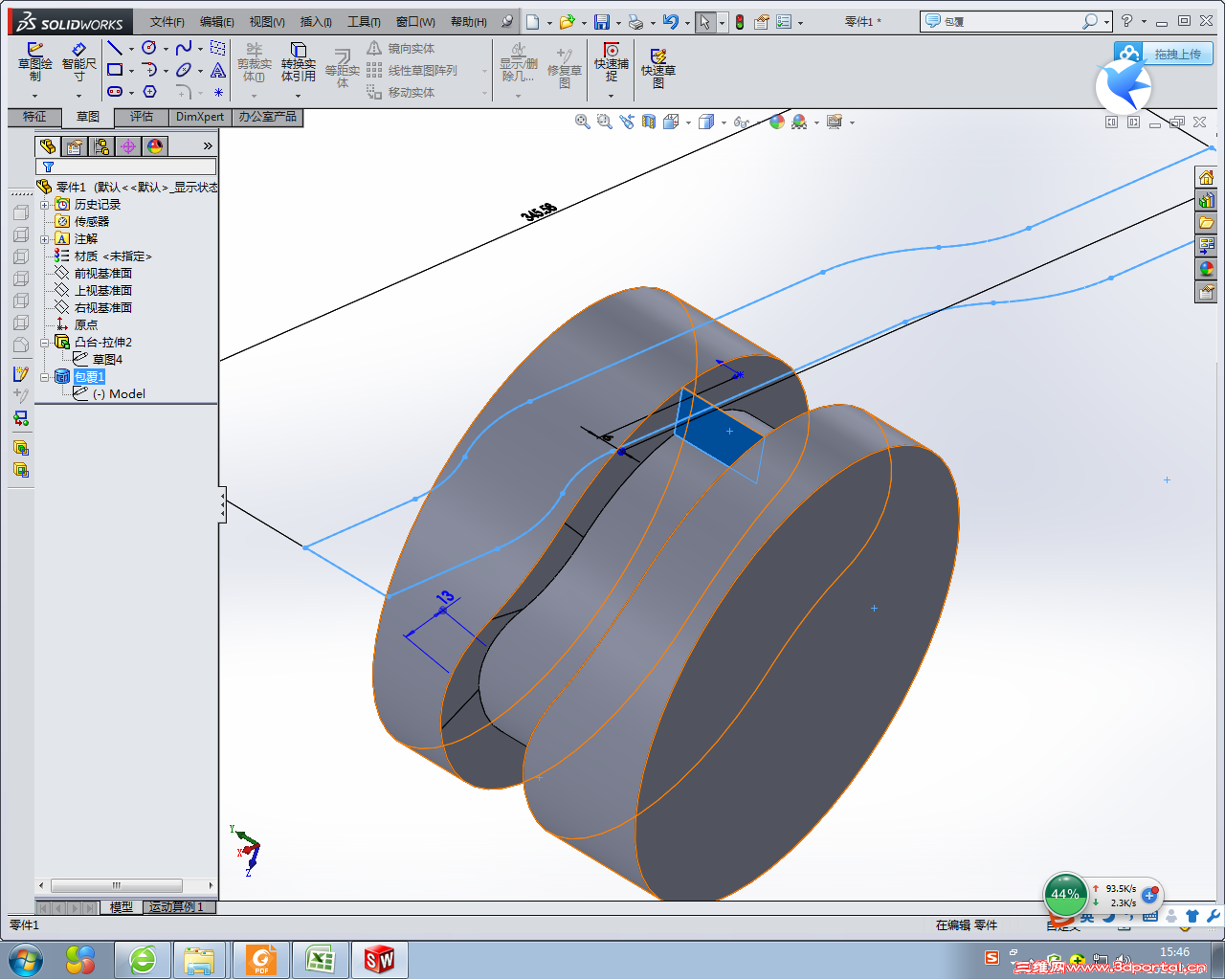Click the 拖拽上传 upload button
Image resolution: width=1225 pixels, height=980 pixels.
(1164, 55)
